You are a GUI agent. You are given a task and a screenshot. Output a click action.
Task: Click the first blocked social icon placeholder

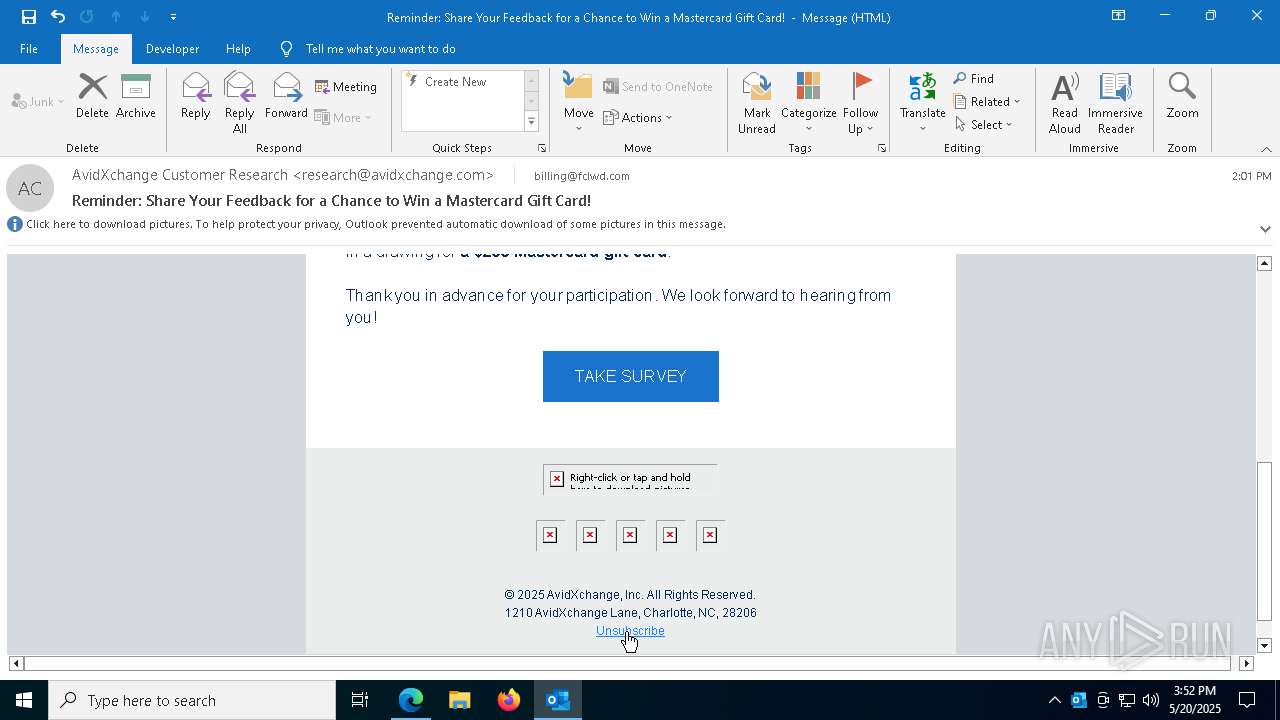click(x=550, y=535)
